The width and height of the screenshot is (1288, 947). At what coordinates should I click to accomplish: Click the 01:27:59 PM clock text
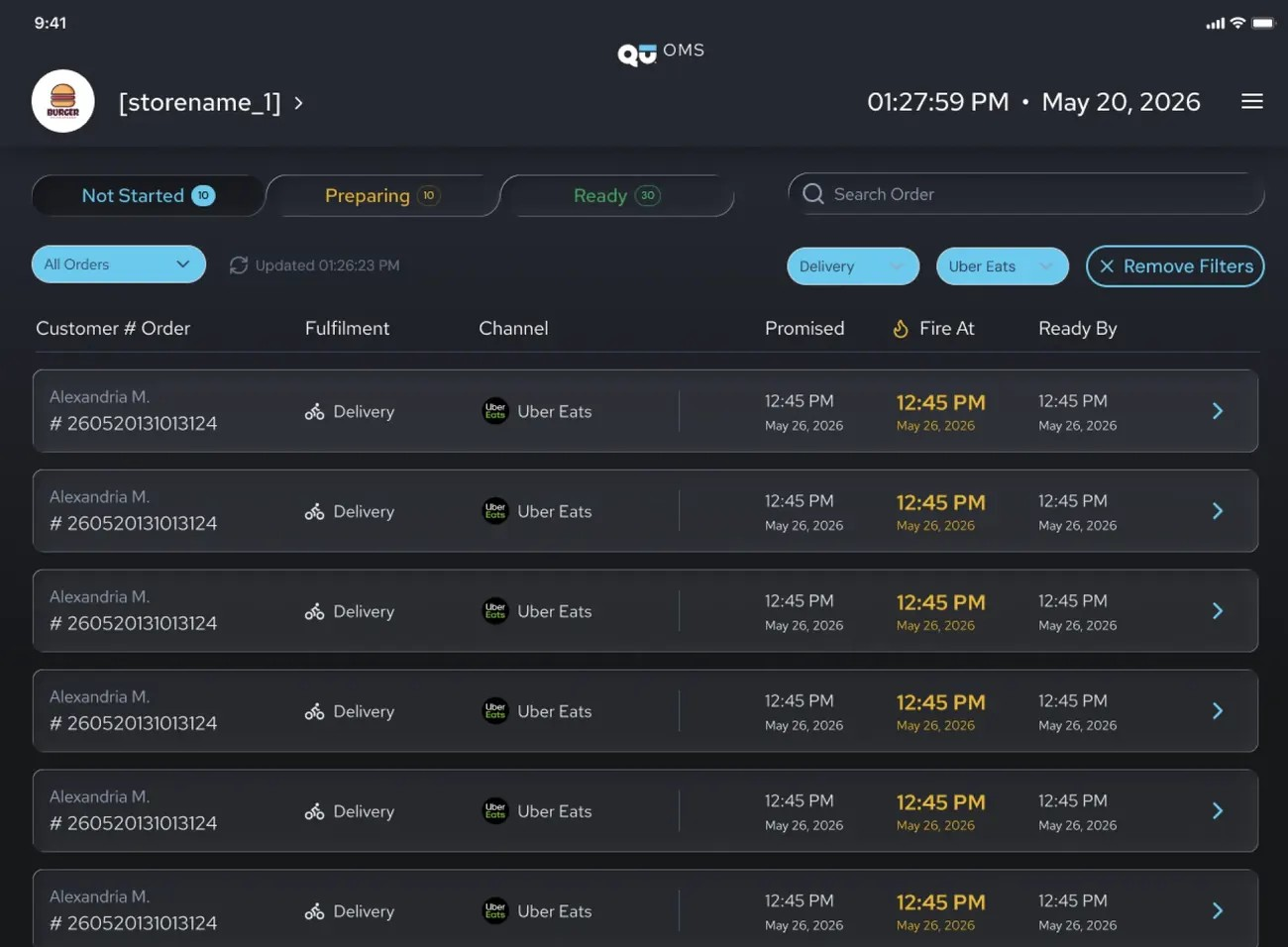(938, 102)
